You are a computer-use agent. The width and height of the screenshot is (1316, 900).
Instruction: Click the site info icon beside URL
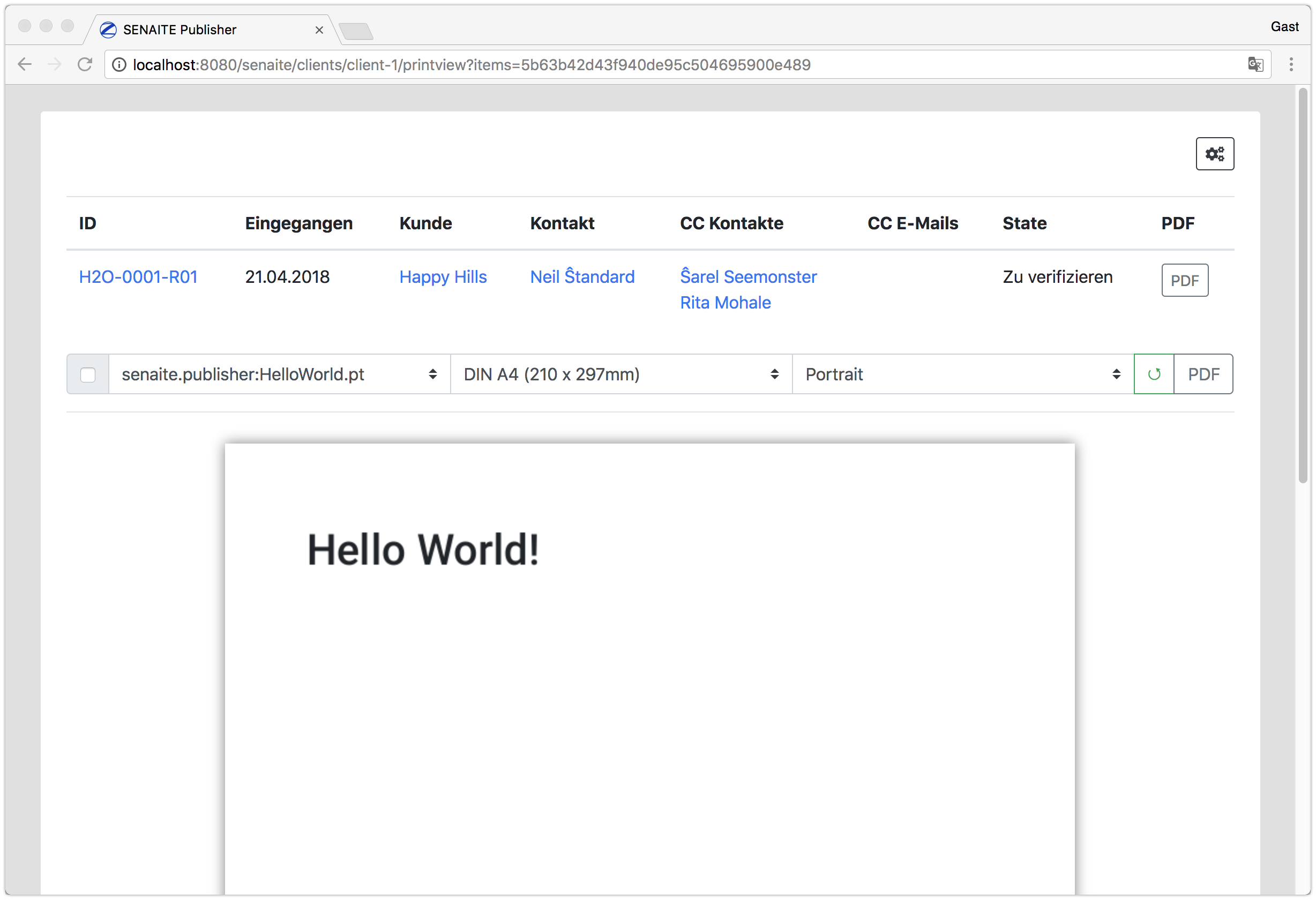point(119,64)
